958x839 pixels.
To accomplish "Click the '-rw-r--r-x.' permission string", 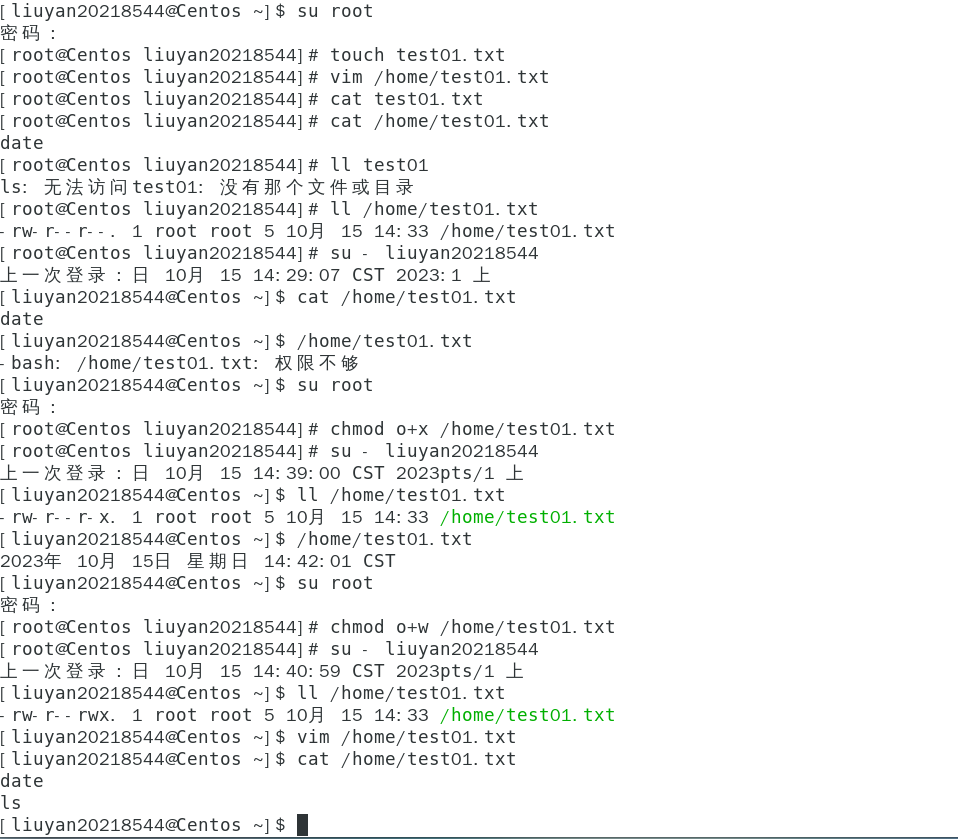I will (58, 517).
